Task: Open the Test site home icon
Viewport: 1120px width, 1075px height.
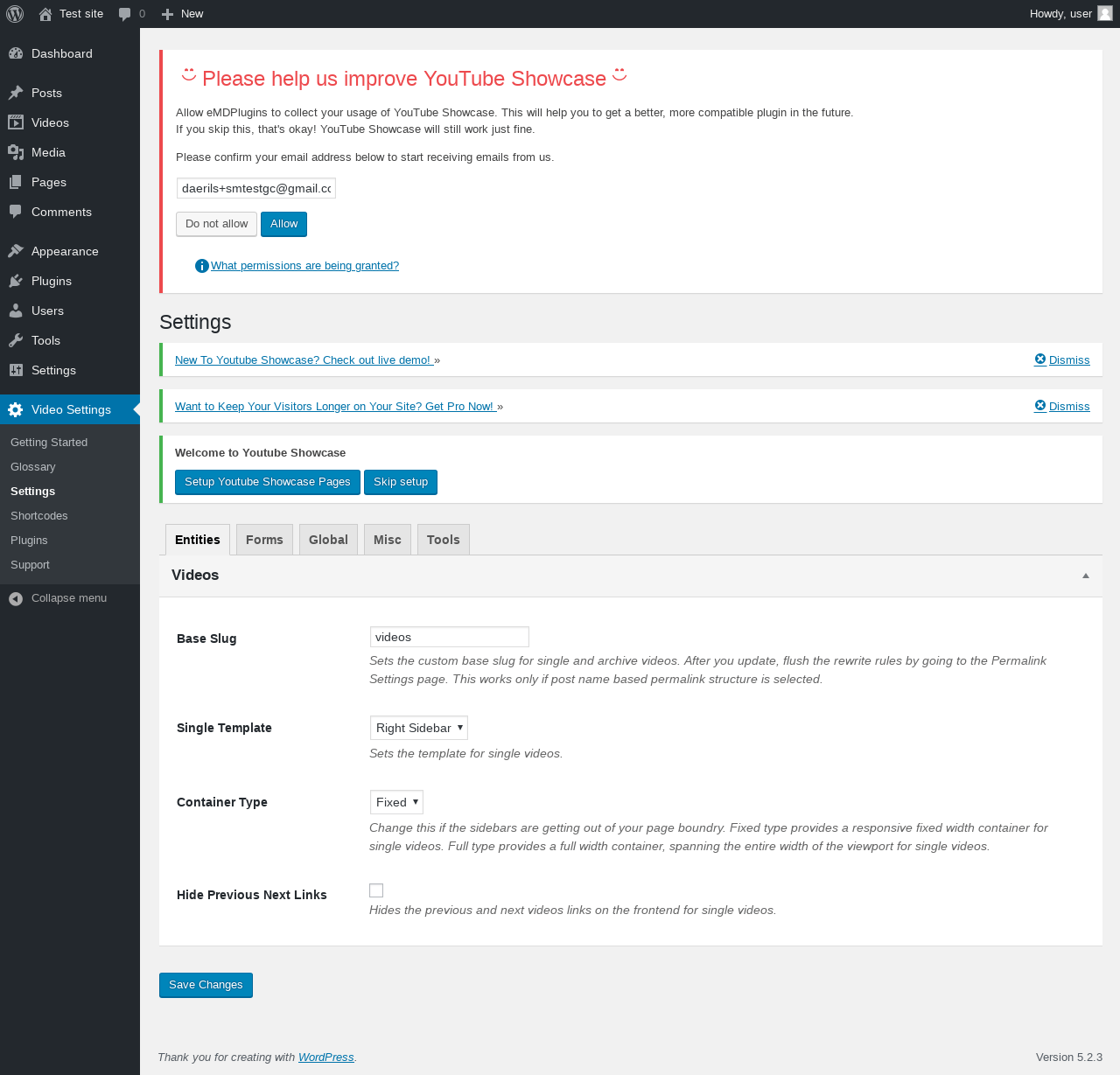Action: point(45,14)
